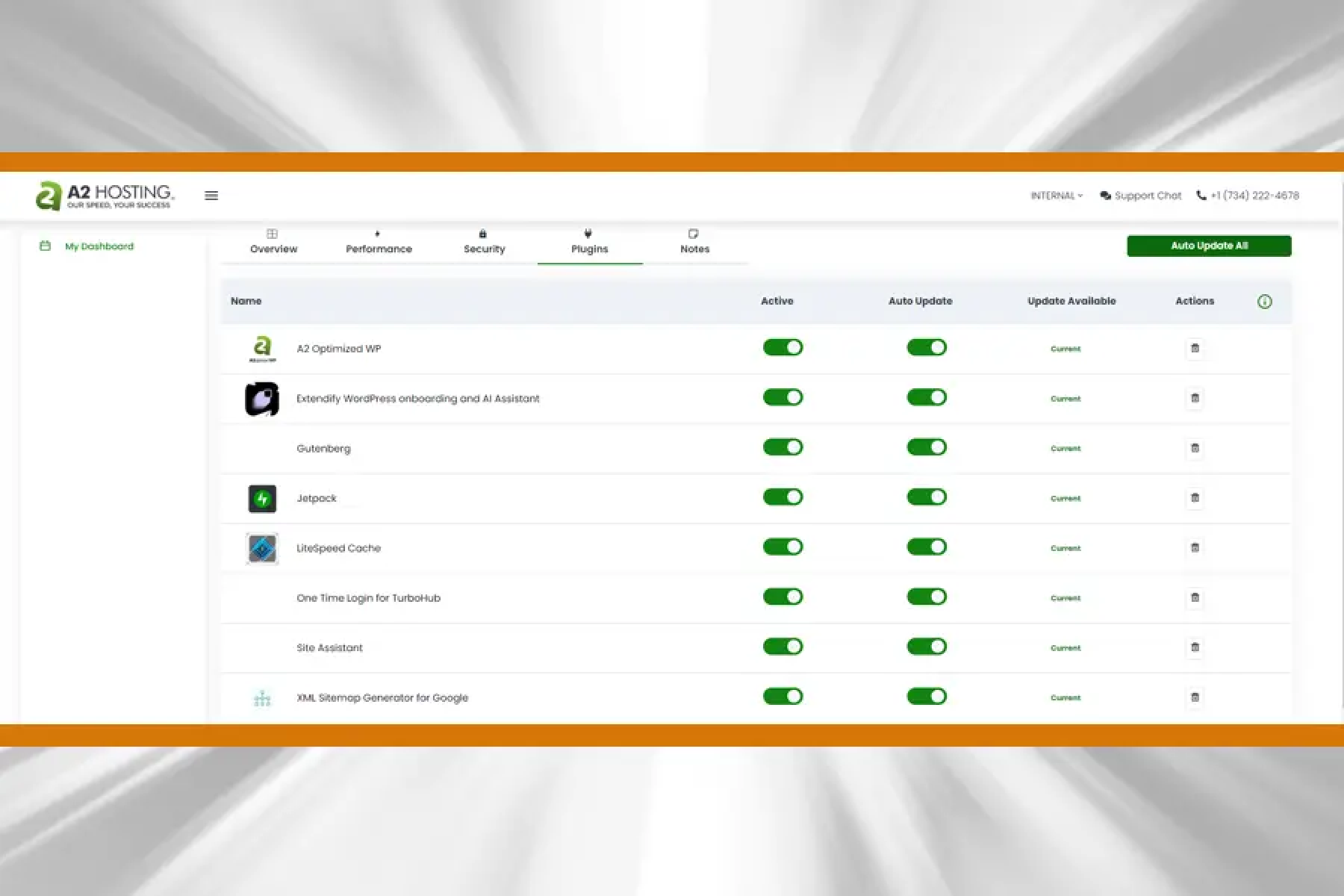Screen dimensions: 1344x896
Task: Toggle Auto Update for One Time Login for TurboHub
Action: pos(927,597)
